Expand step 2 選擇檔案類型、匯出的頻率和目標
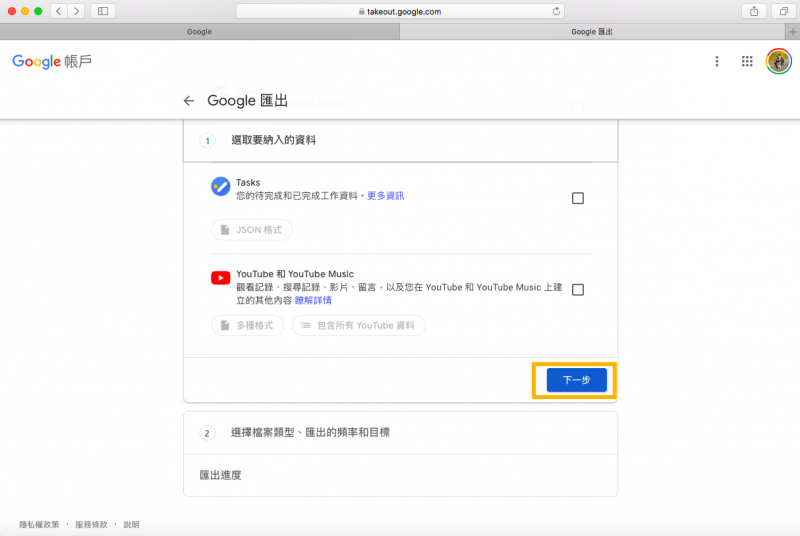Image resolution: width=800 pixels, height=536 pixels. [401, 432]
